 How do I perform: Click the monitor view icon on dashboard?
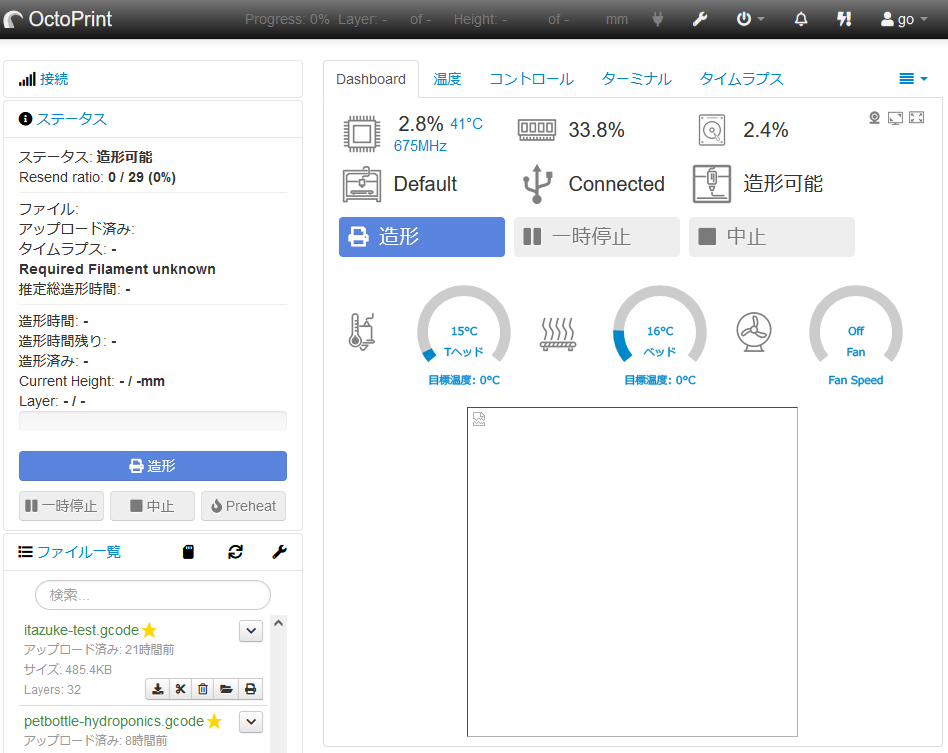coord(895,118)
